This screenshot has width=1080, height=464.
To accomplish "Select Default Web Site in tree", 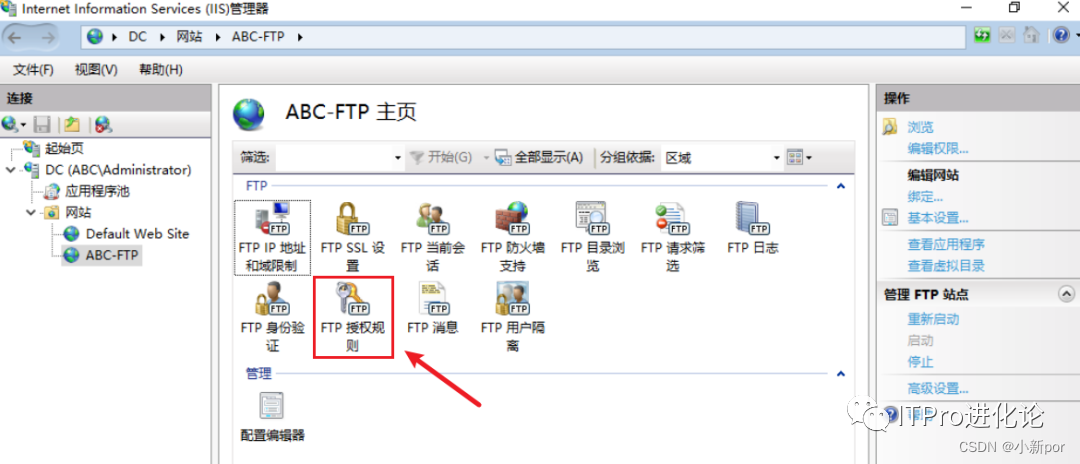I will [137, 233].
